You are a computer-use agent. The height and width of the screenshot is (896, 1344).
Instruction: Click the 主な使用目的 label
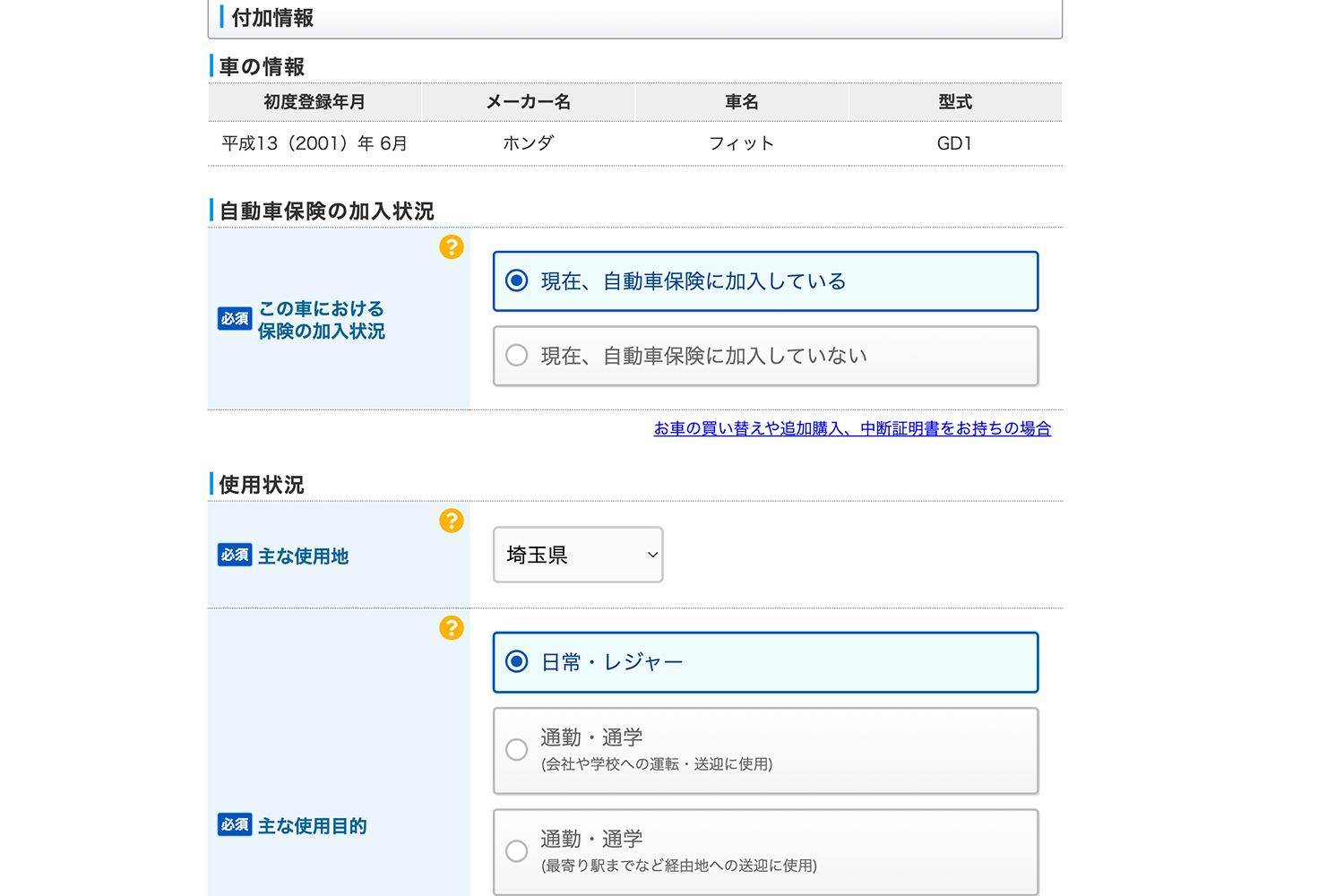tap(312, 826)
